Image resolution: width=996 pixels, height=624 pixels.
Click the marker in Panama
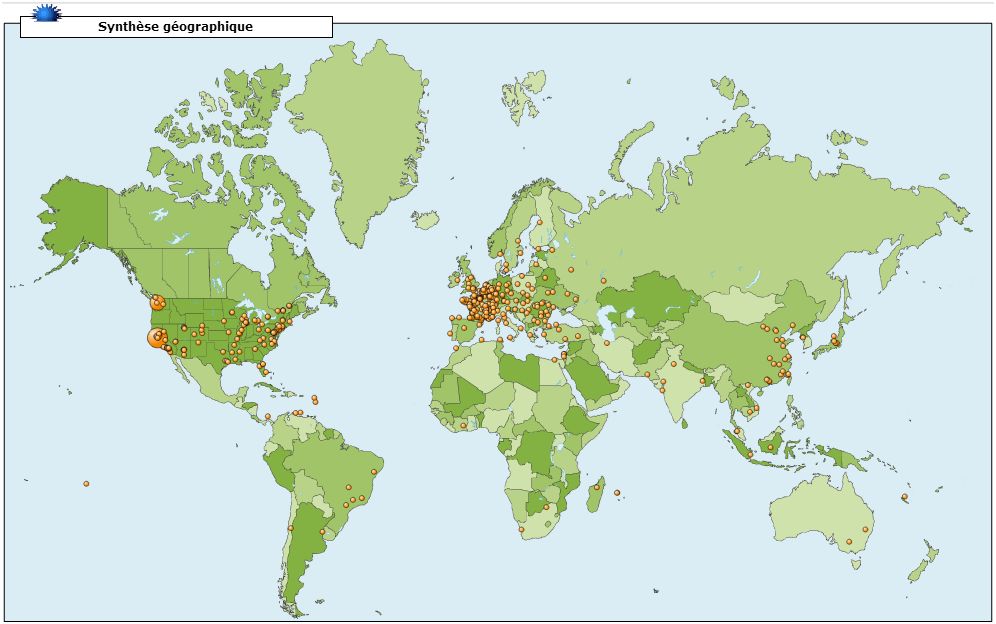tap(267, 417)
